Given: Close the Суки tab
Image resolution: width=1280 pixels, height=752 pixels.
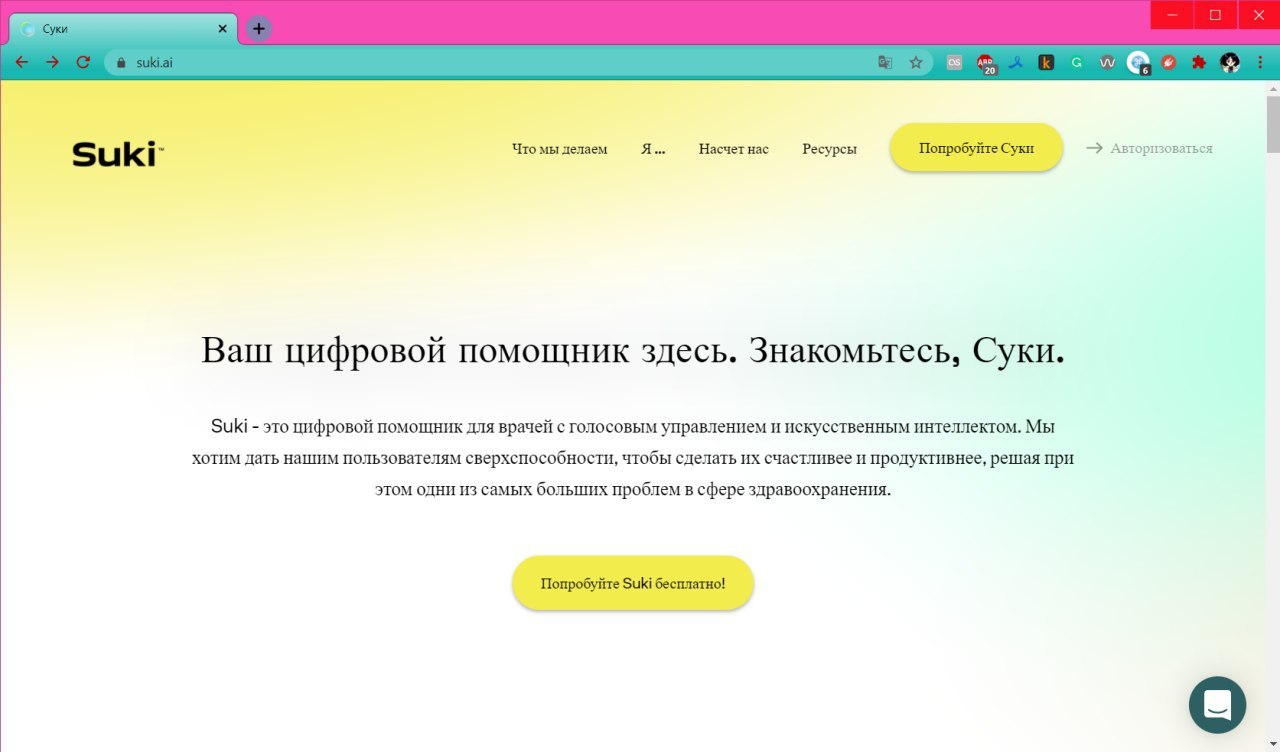Looking at the screenshot, I should [223, 29].
